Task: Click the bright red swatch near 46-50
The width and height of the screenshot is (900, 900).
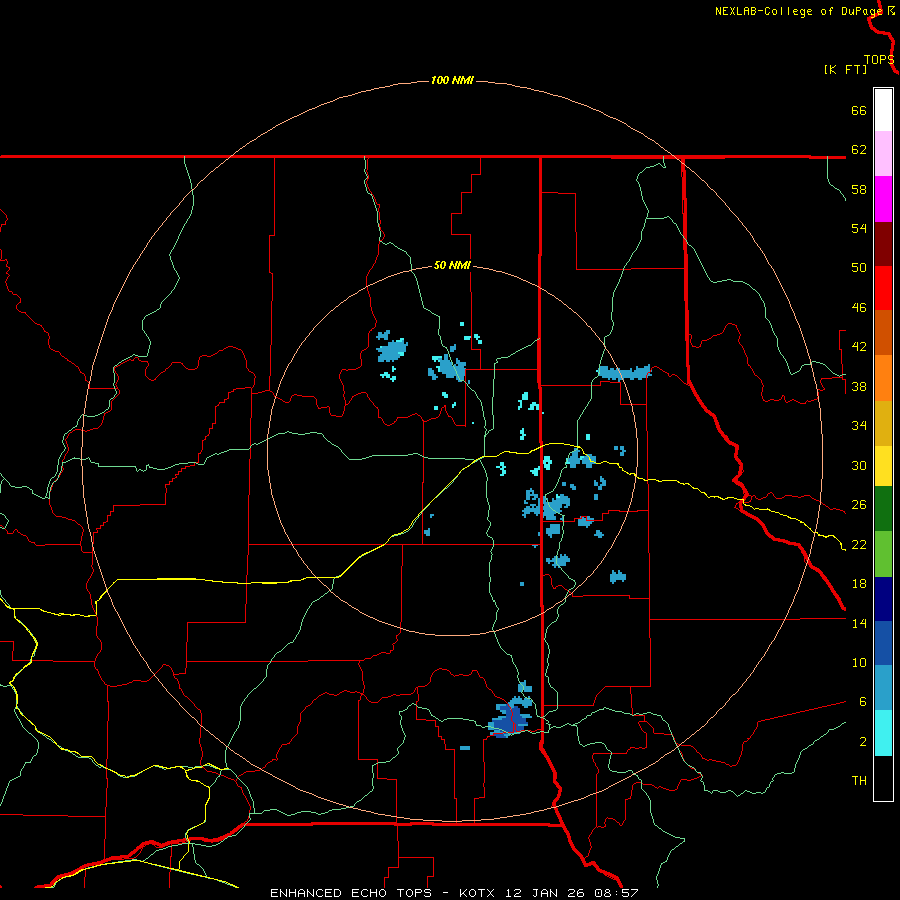Action: [x=883, y=288]
